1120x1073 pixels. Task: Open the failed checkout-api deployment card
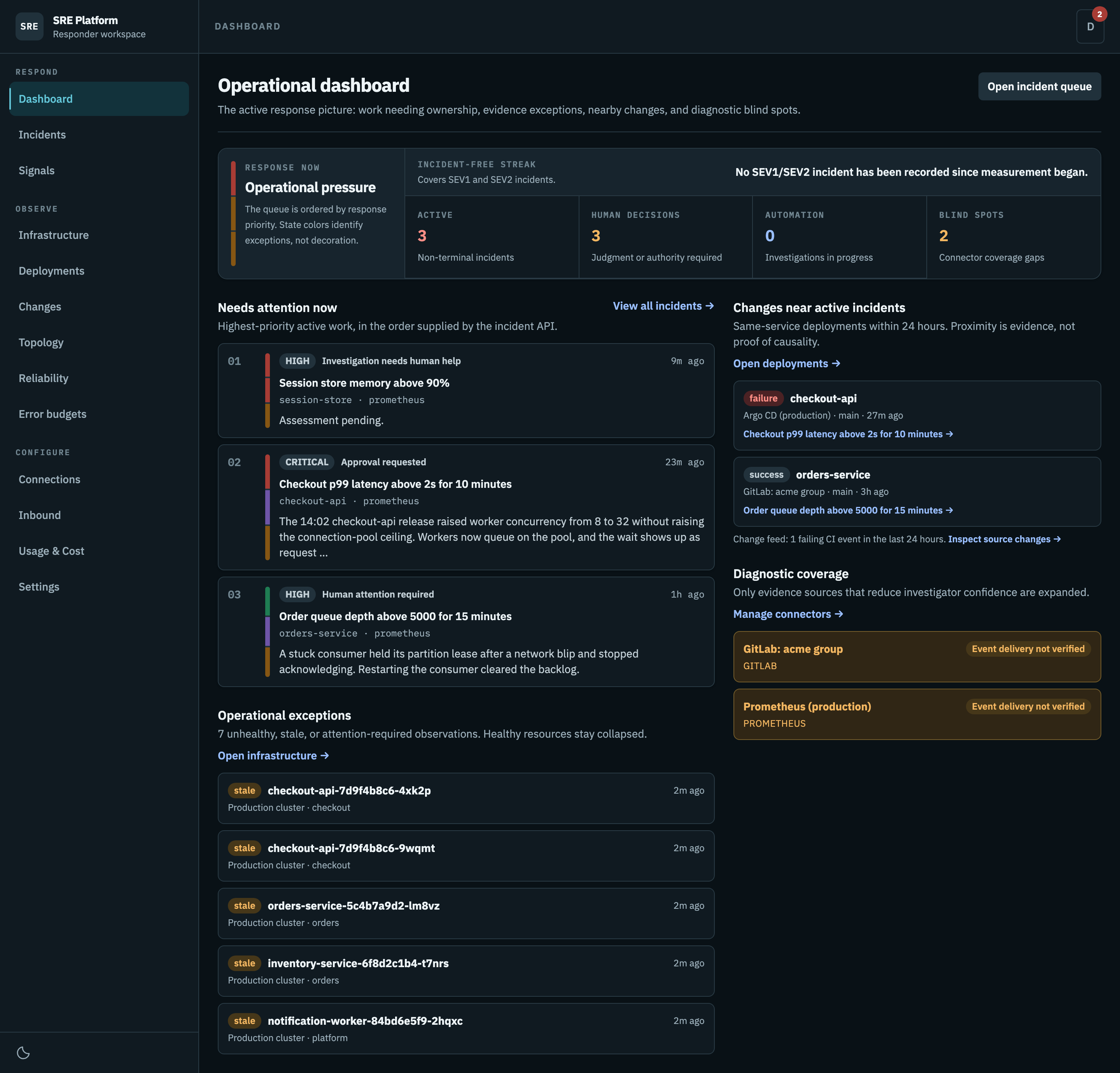917,416
